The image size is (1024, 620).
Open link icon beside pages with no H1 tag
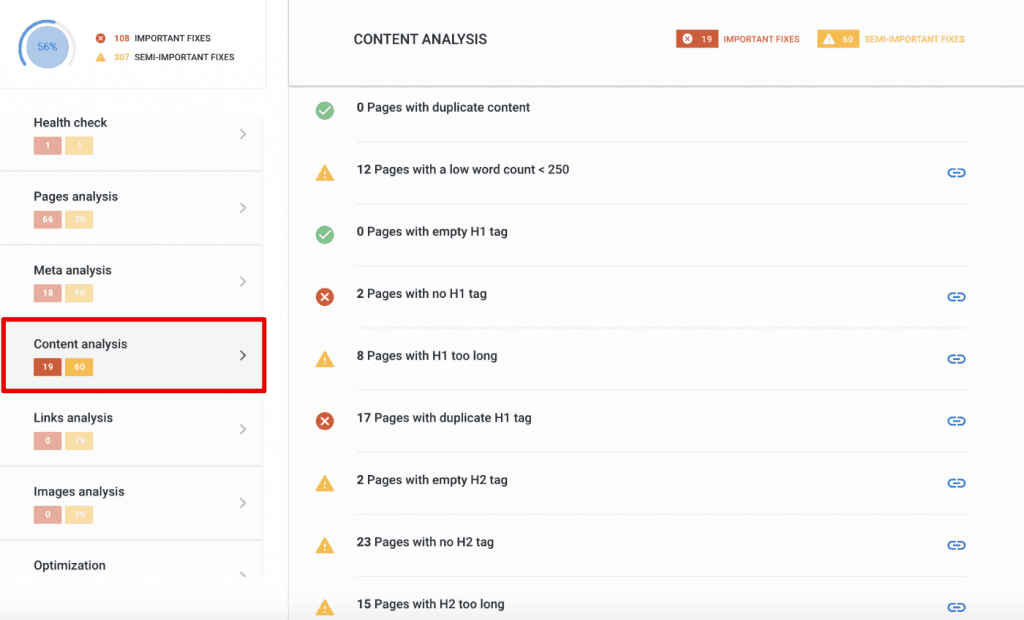[x=956, y=297]
